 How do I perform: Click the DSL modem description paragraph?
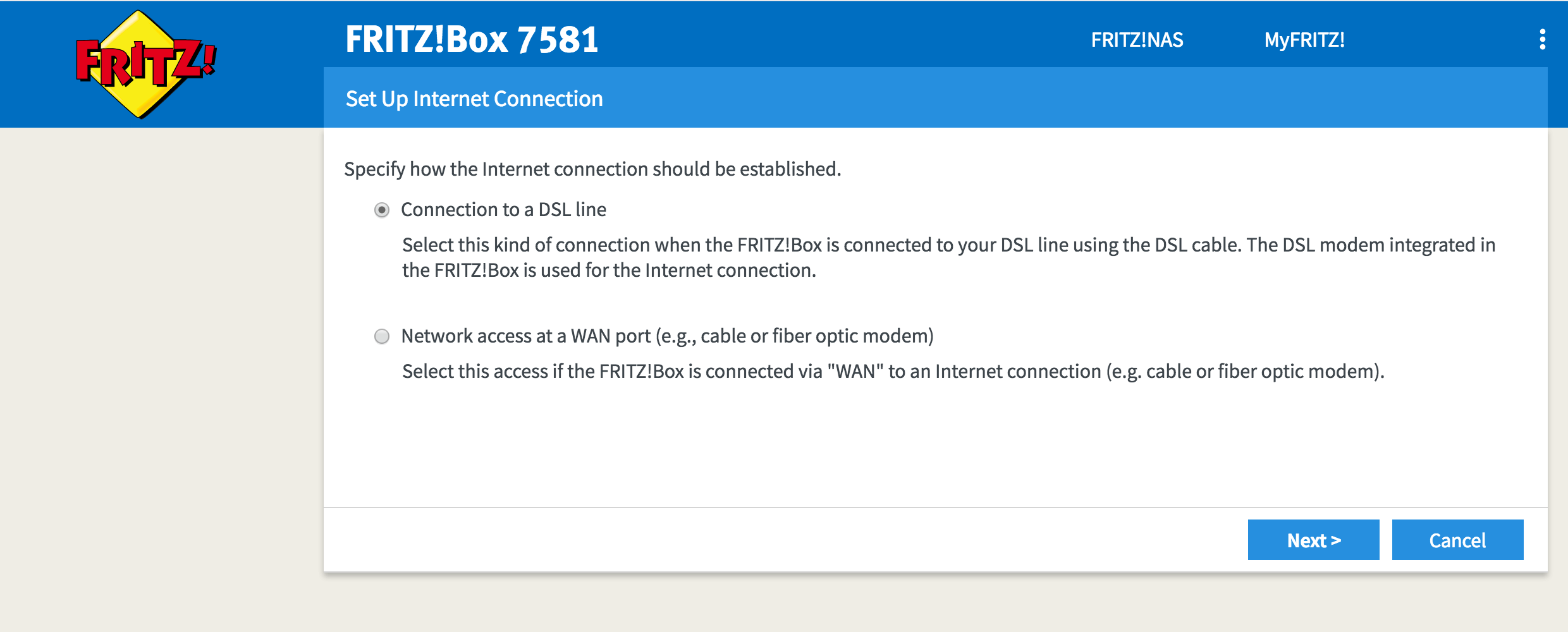948,257
